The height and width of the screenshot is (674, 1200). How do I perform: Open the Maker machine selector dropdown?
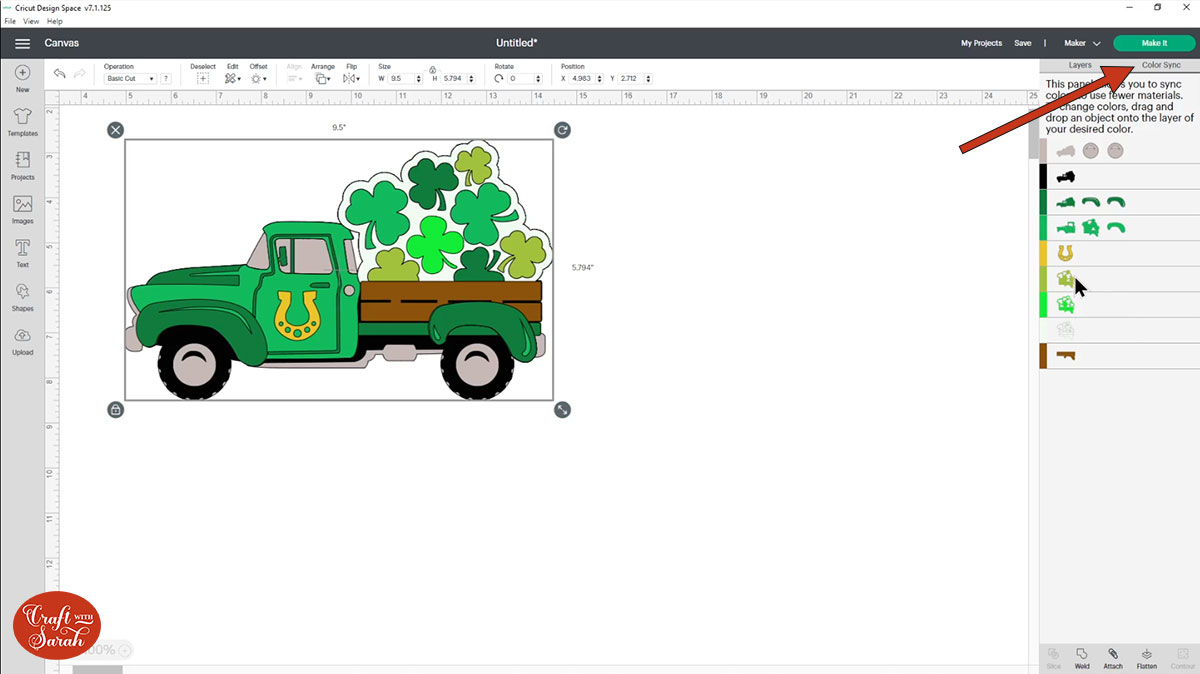point(1080,43)
